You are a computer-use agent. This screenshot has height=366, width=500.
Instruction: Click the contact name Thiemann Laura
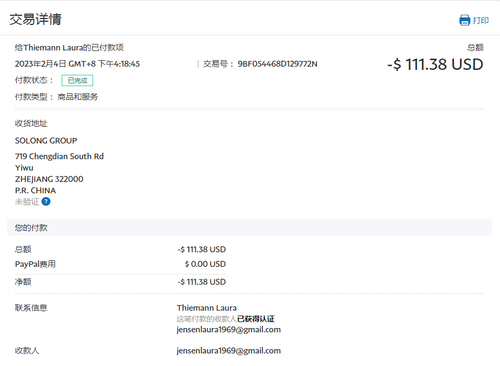click(207, 308)
